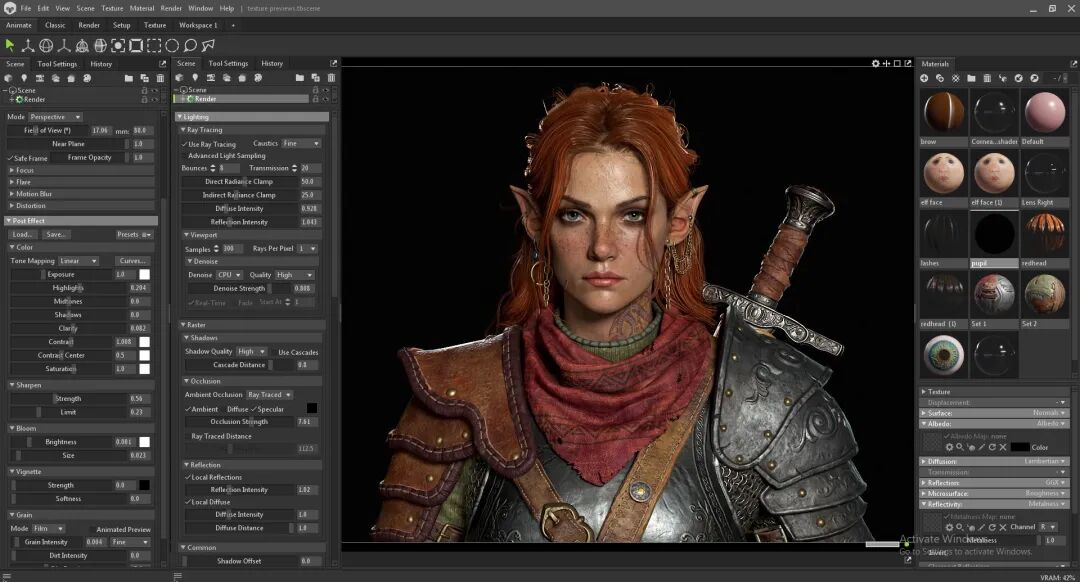Add a light in left Scene panel
1080x582 pixels.
[x=24, y=79]
